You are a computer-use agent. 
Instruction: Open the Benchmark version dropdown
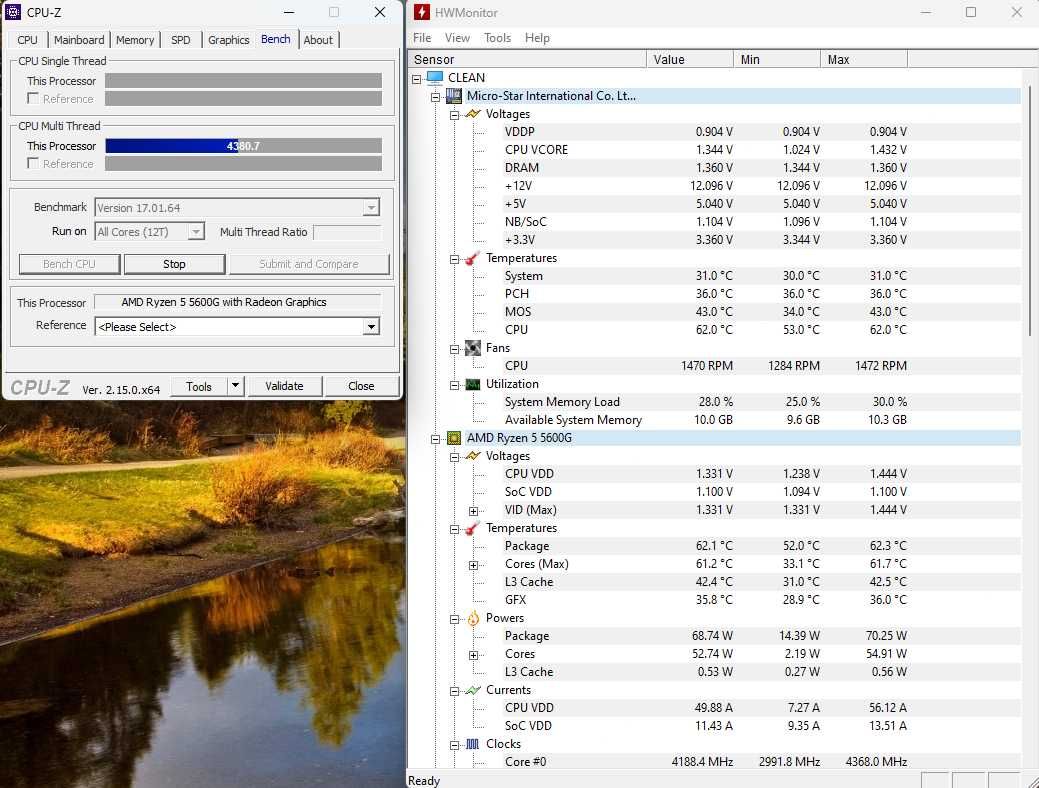(x=371, y=207)
